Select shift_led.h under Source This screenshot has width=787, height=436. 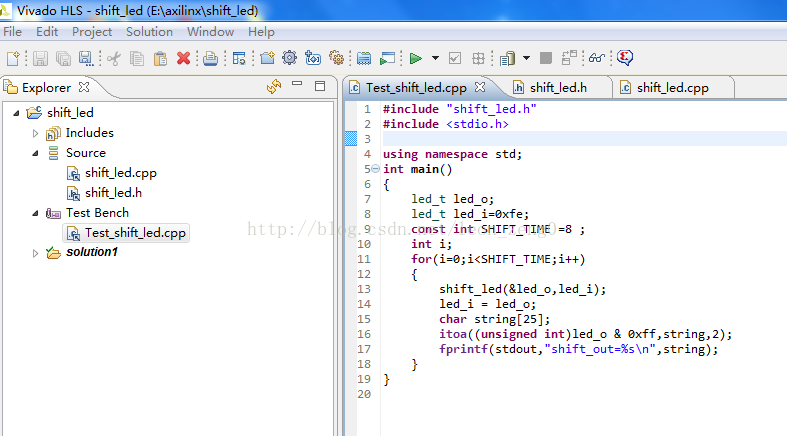click(x=113, y=193)
